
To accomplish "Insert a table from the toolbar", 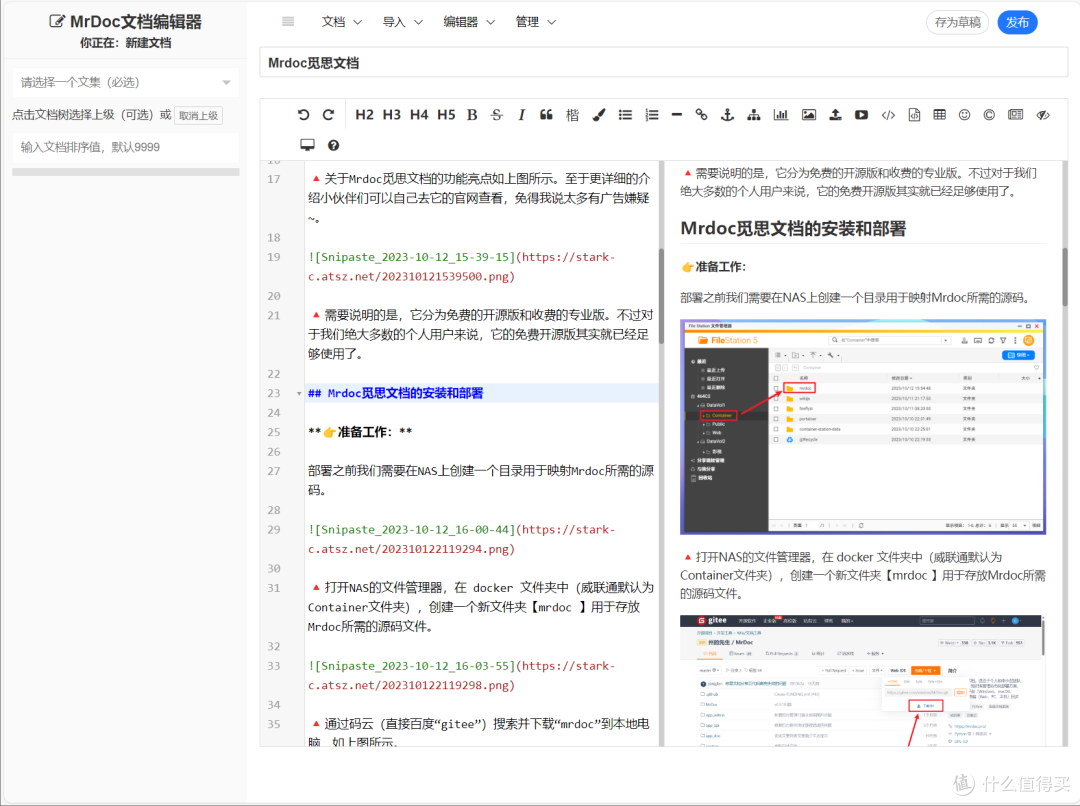I will 939,115.
